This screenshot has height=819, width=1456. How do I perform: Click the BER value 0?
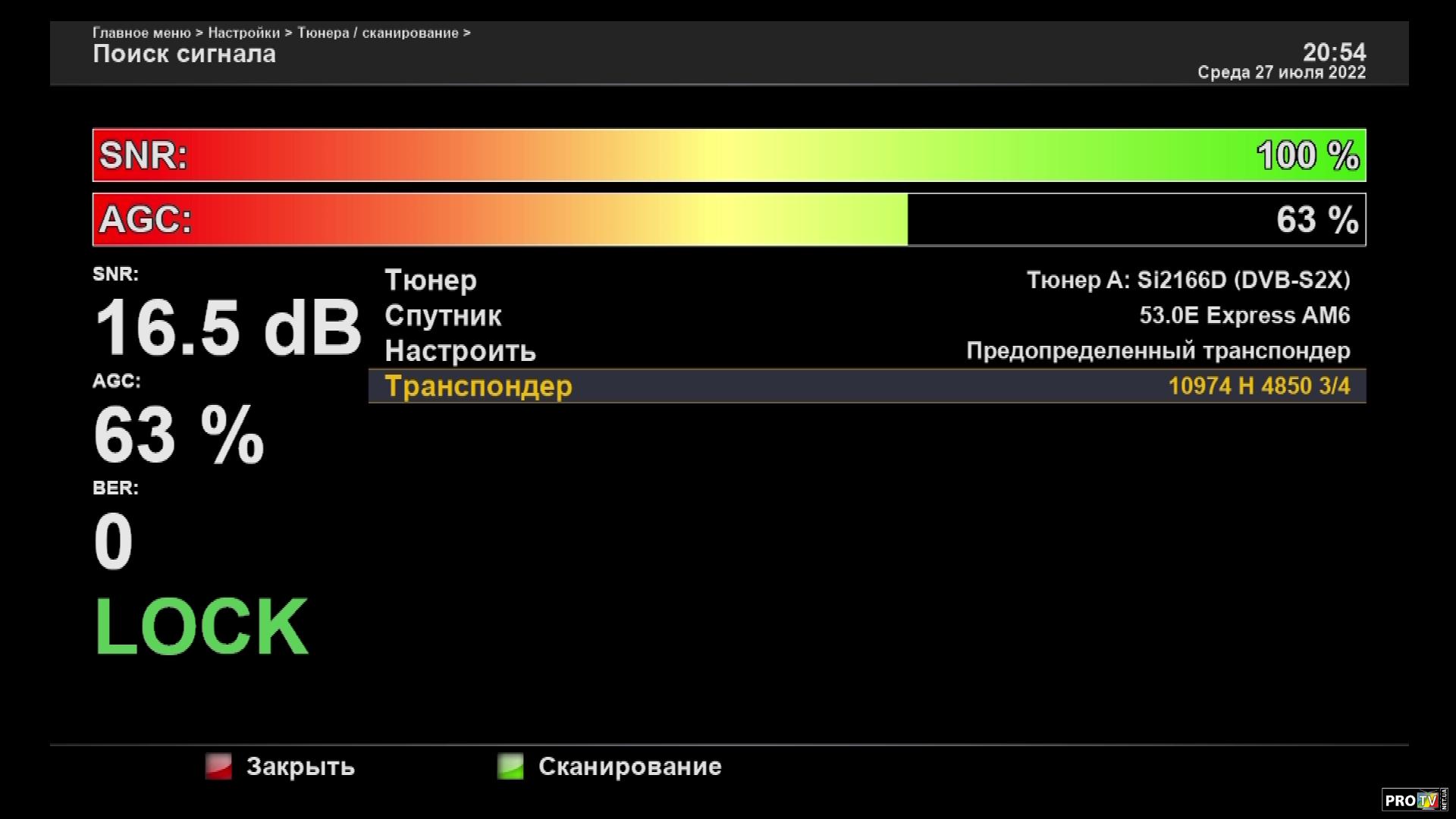[x=113, y=541]
